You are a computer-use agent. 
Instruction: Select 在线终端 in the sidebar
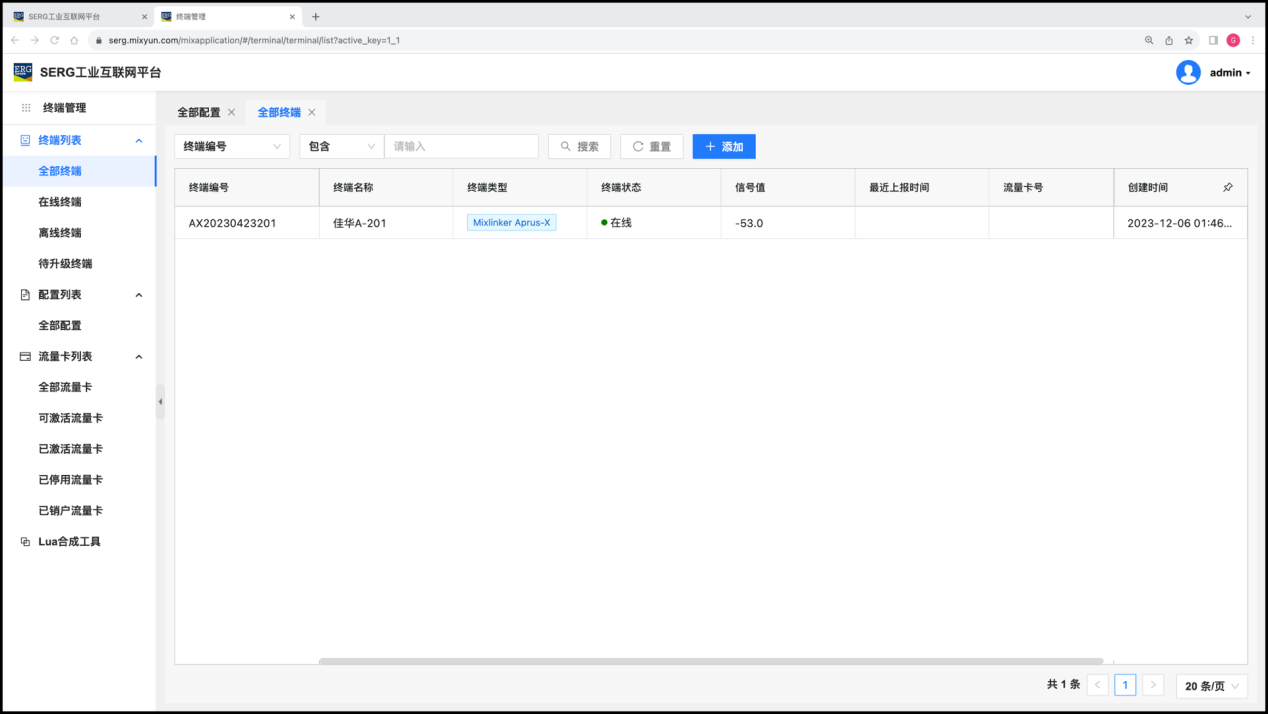point(60,202)
